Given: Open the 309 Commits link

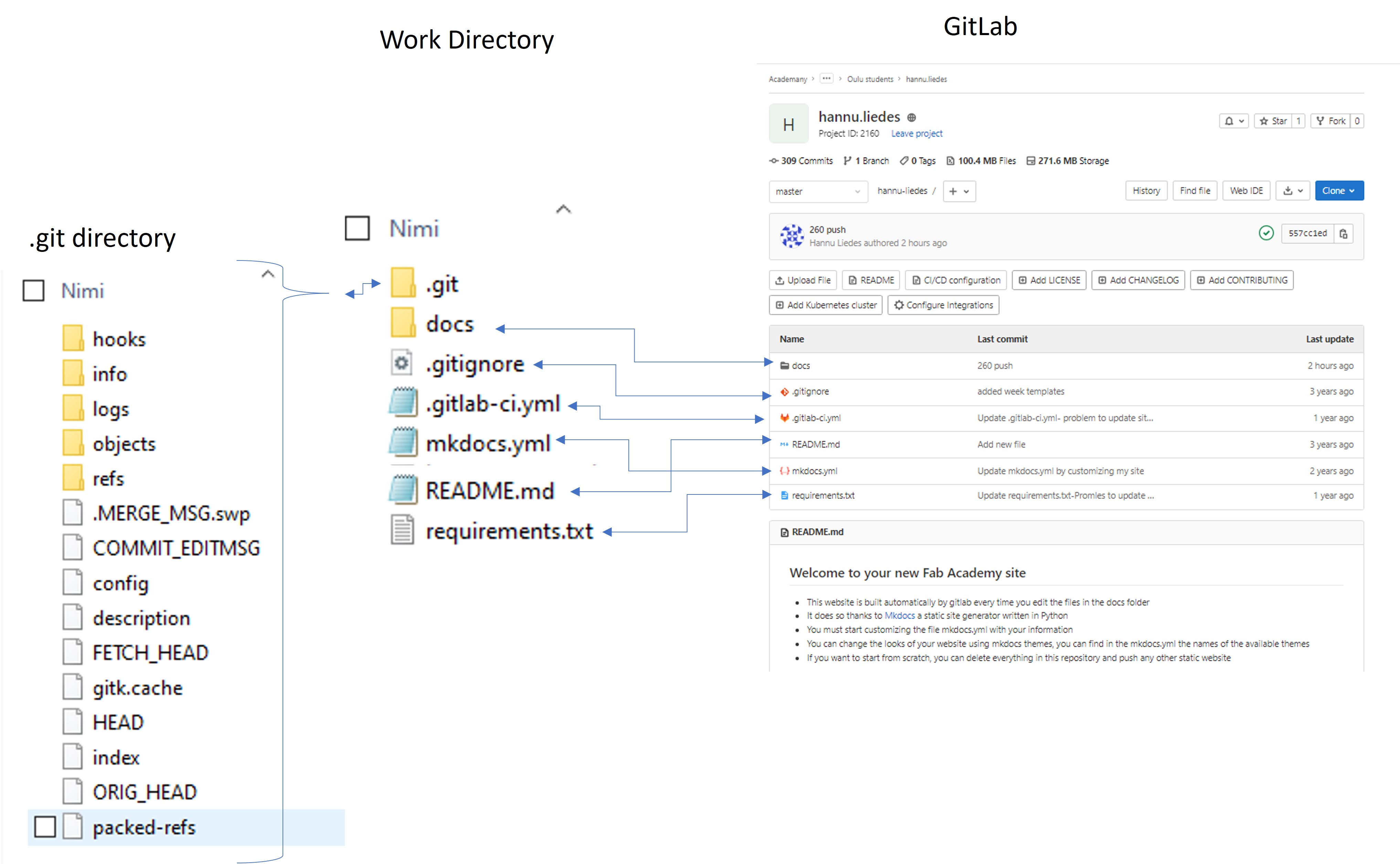Looking at the screenshot, I should (x=801, y=161).
